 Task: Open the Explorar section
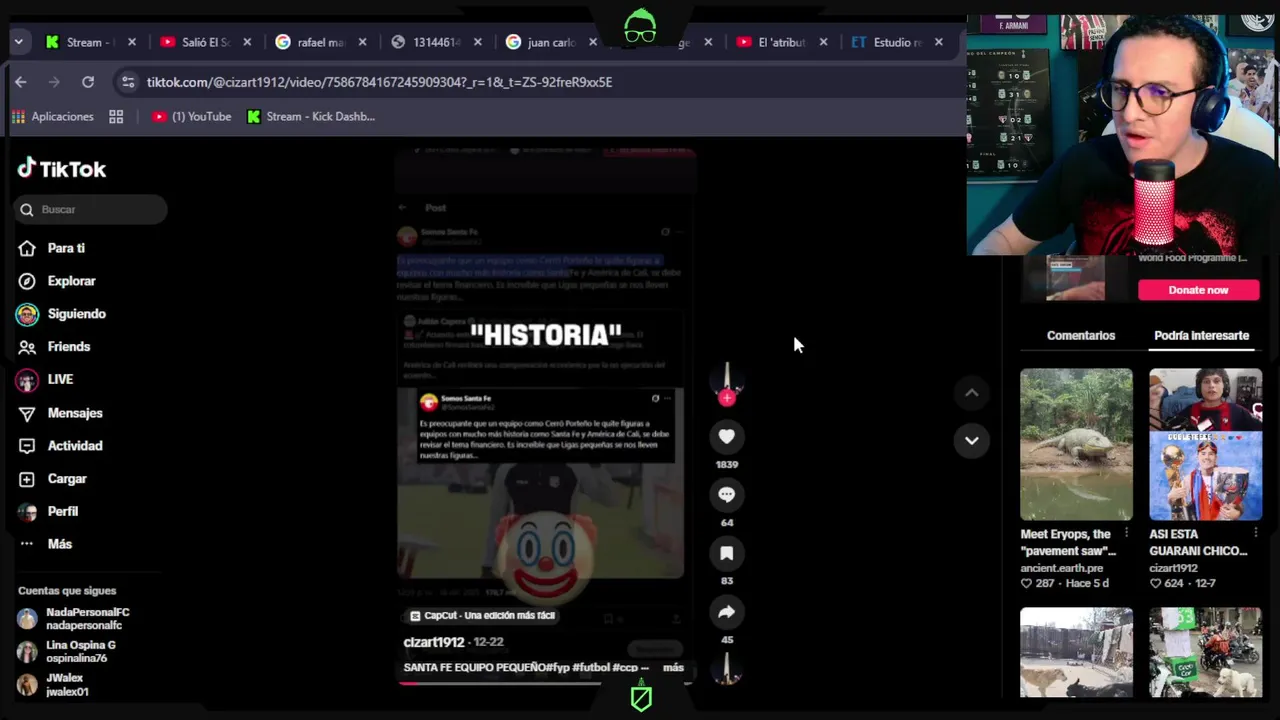click(x=71, y=281)
